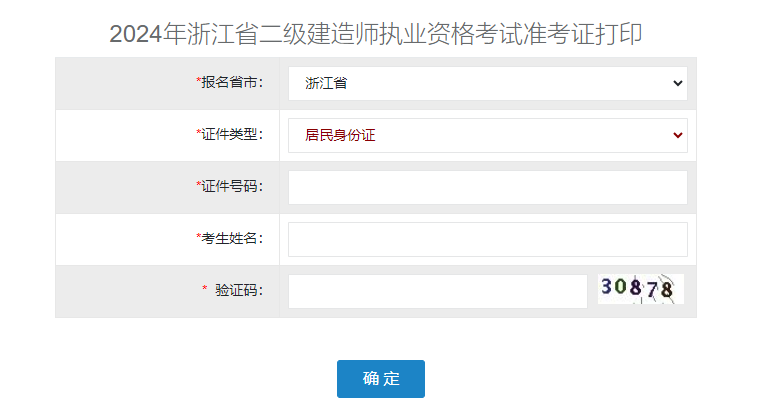Focus the 证件号码 input field
The height and width of the screenshot is (411, 760).
click(487, 187)
